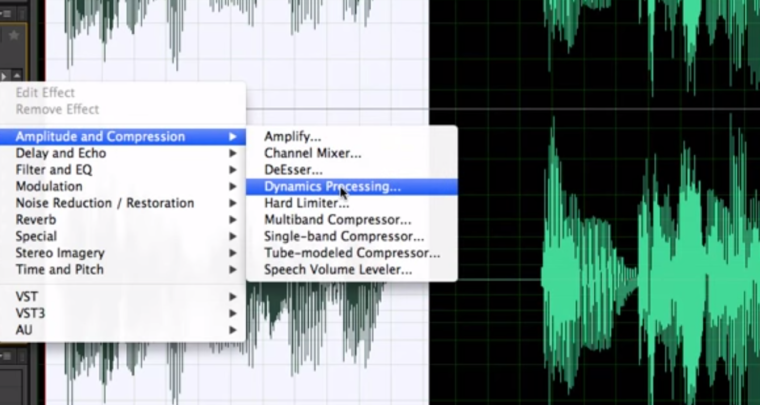The height and width of the screenshot is (405, 760).
Task: Choose the DeEsser effect
Action: tap(293, 170)
